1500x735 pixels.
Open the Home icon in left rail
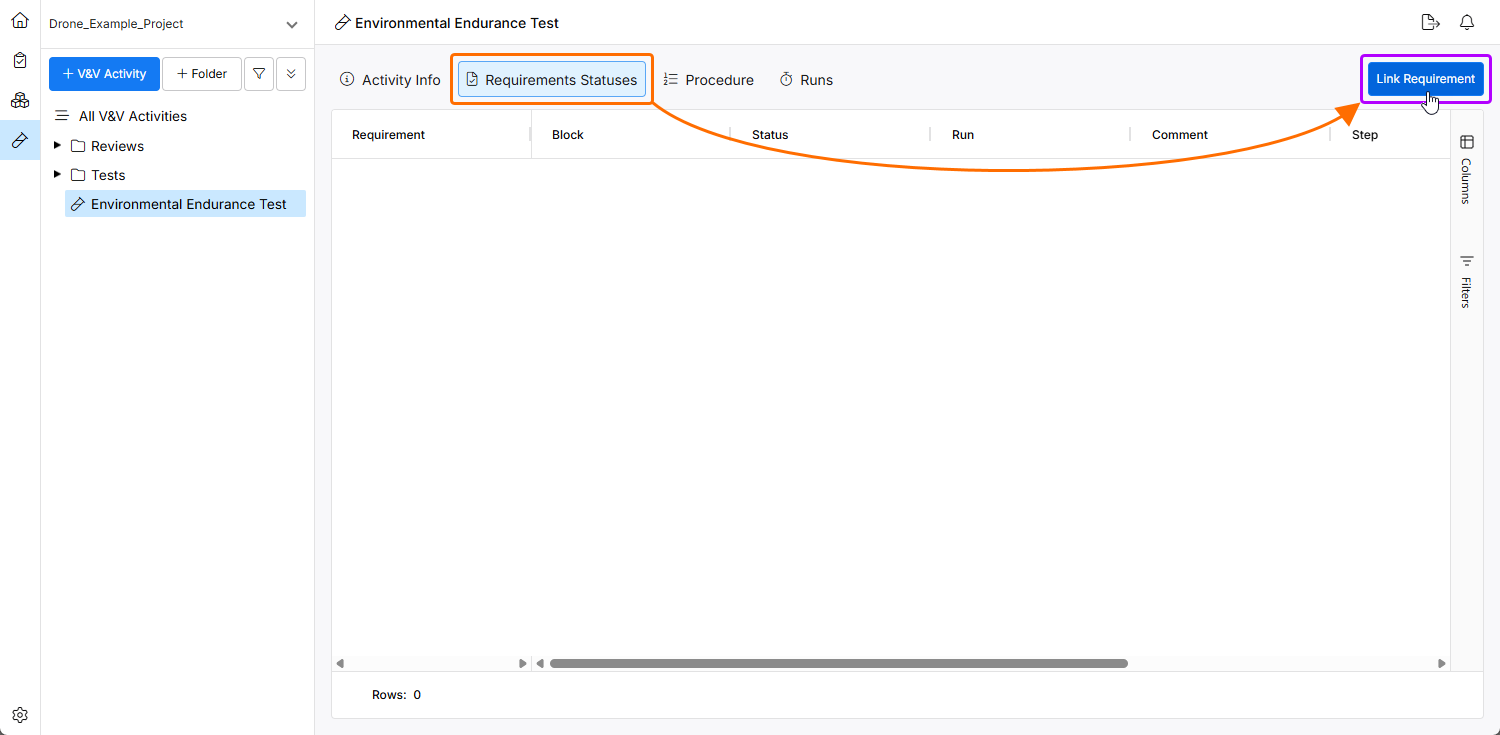coord(20,20)
